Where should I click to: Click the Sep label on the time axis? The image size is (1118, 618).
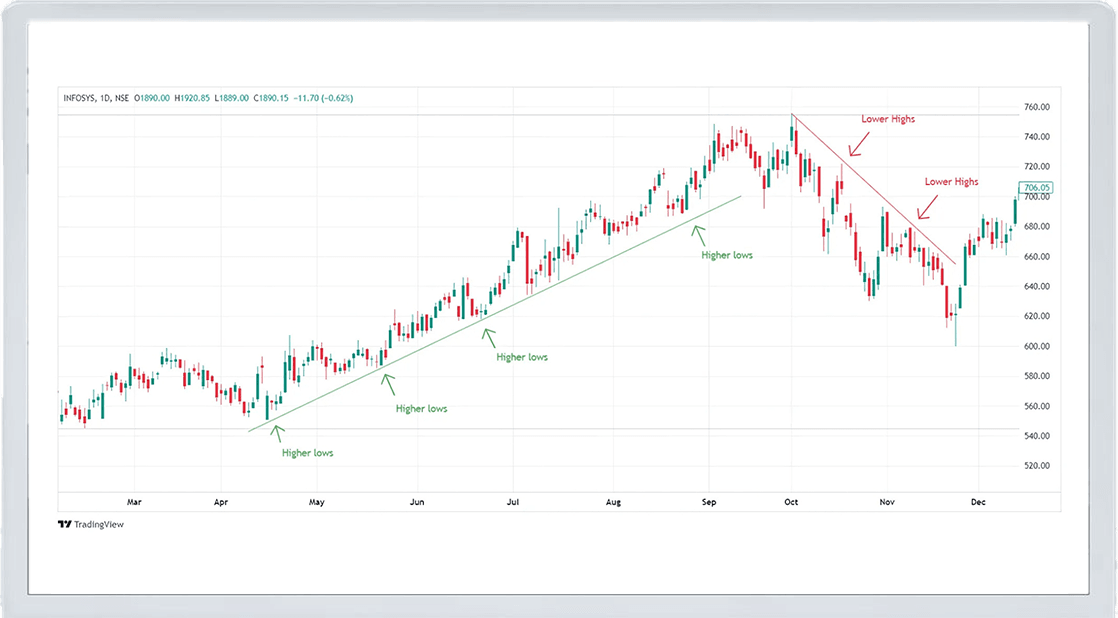coord(708,502)
